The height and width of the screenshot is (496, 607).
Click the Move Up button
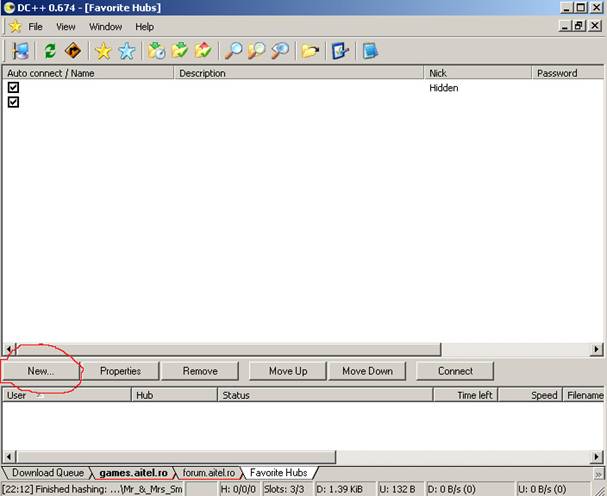[x=288, y=371]
